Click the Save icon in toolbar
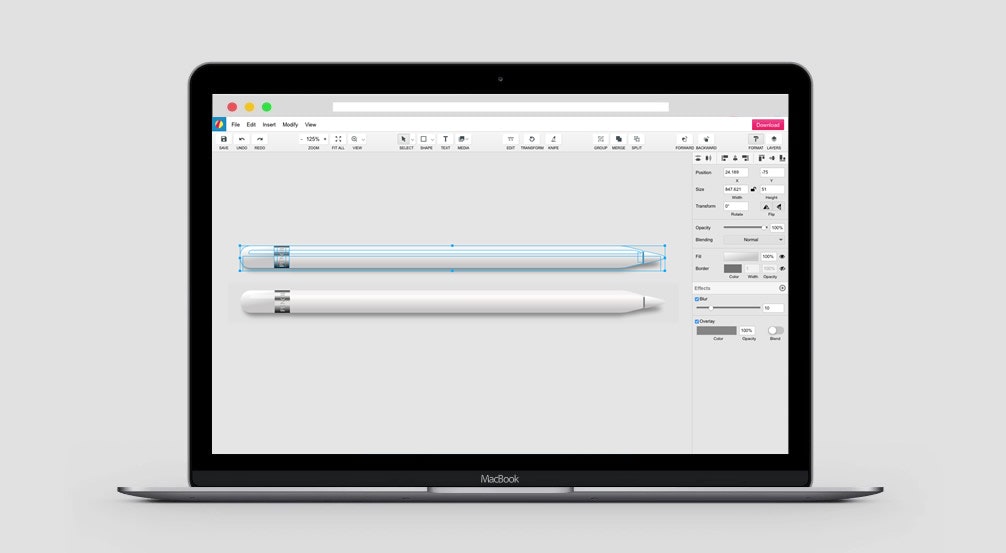The height and width of the screenshot is (553, 1006). (x=224, y=139)
